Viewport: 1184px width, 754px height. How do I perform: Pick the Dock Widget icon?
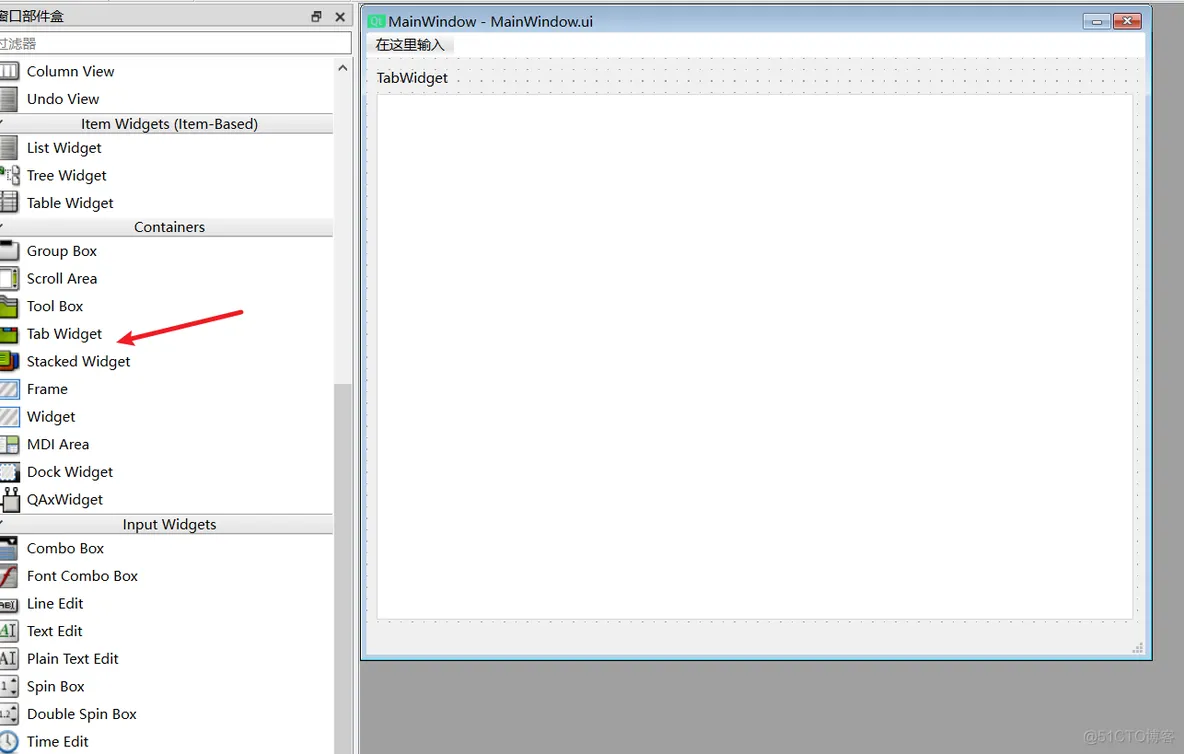[9, 472]
